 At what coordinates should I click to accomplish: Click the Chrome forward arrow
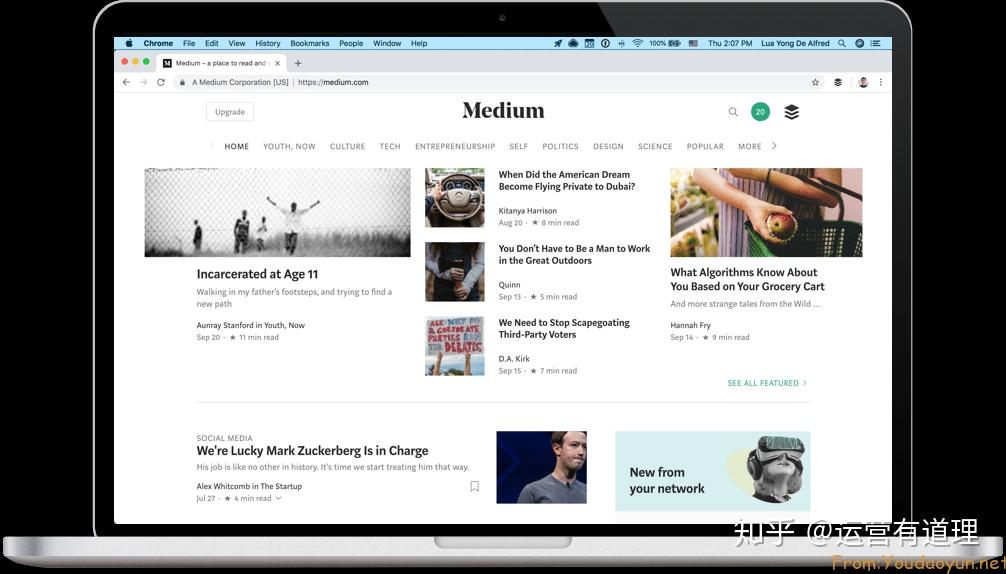tap(143, 82)
